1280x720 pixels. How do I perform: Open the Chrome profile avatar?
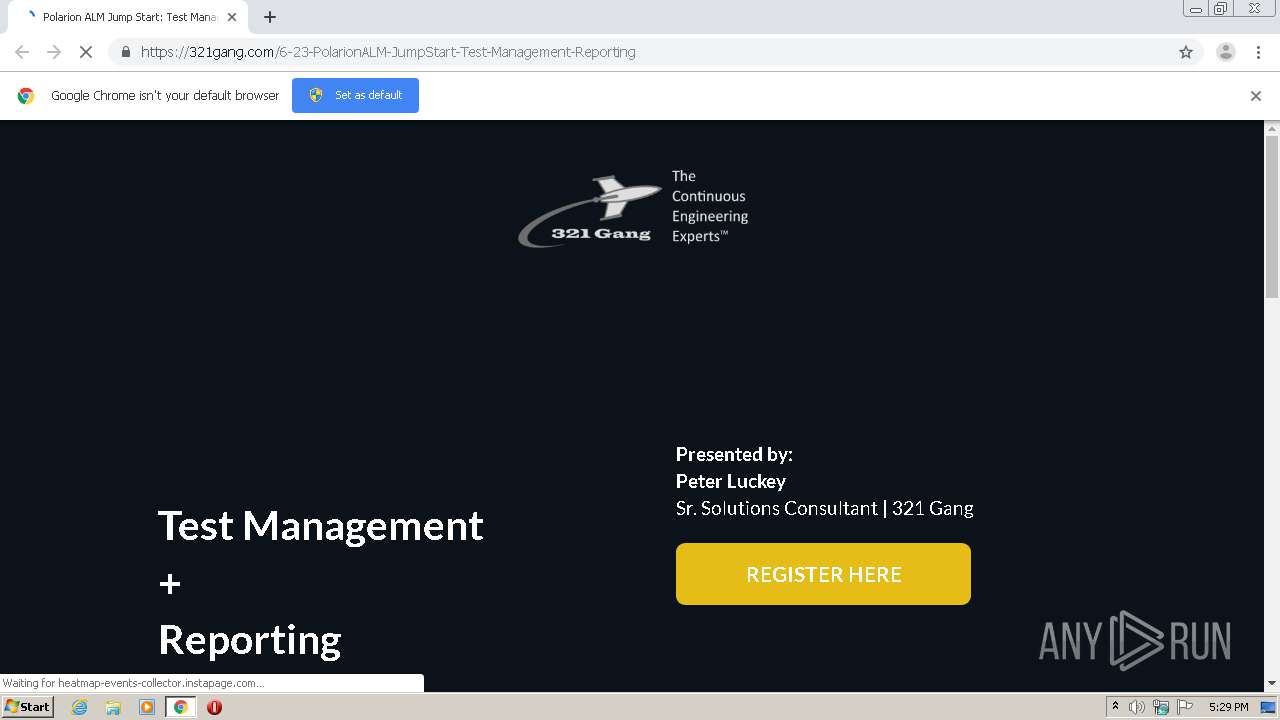click(x=1225, y=52)
